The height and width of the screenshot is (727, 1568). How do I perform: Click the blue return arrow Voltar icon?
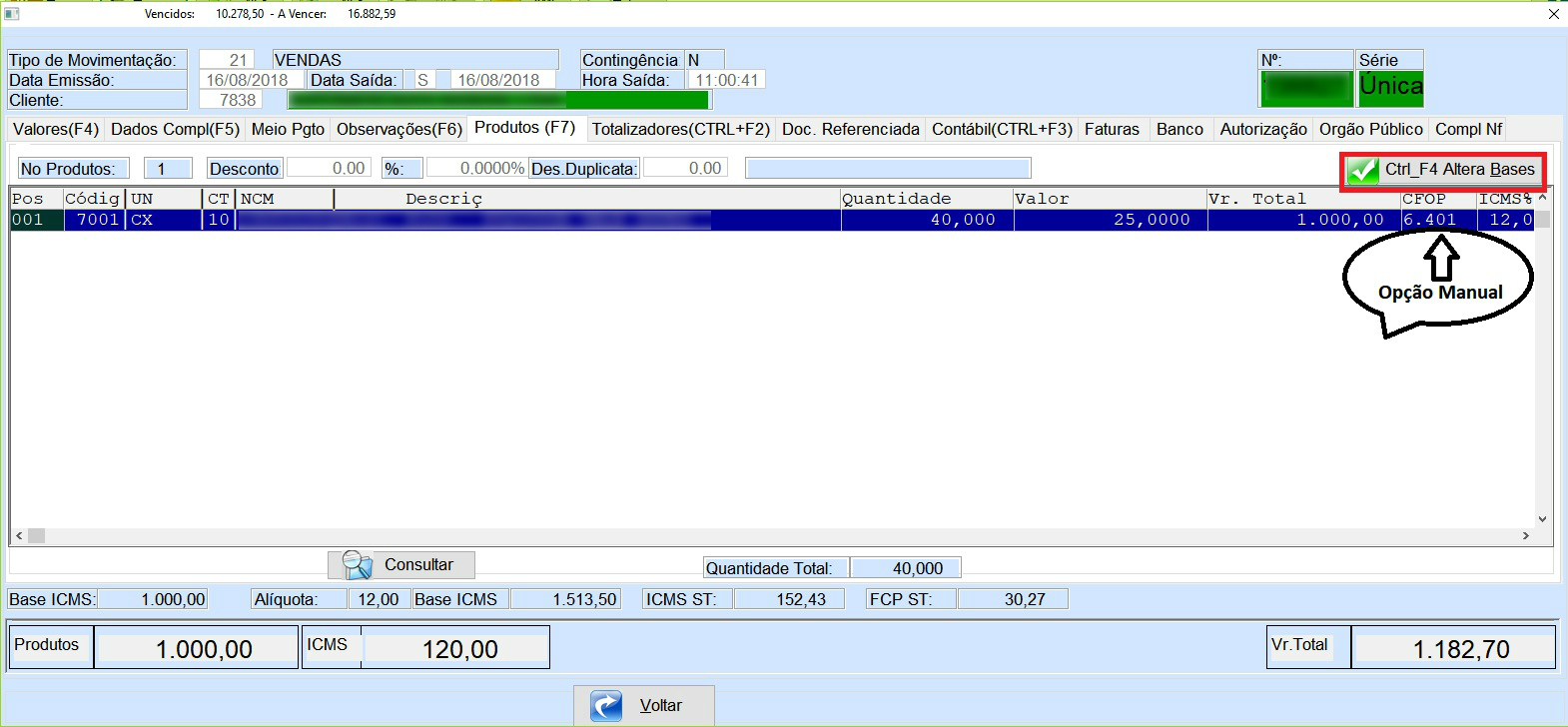606,706
